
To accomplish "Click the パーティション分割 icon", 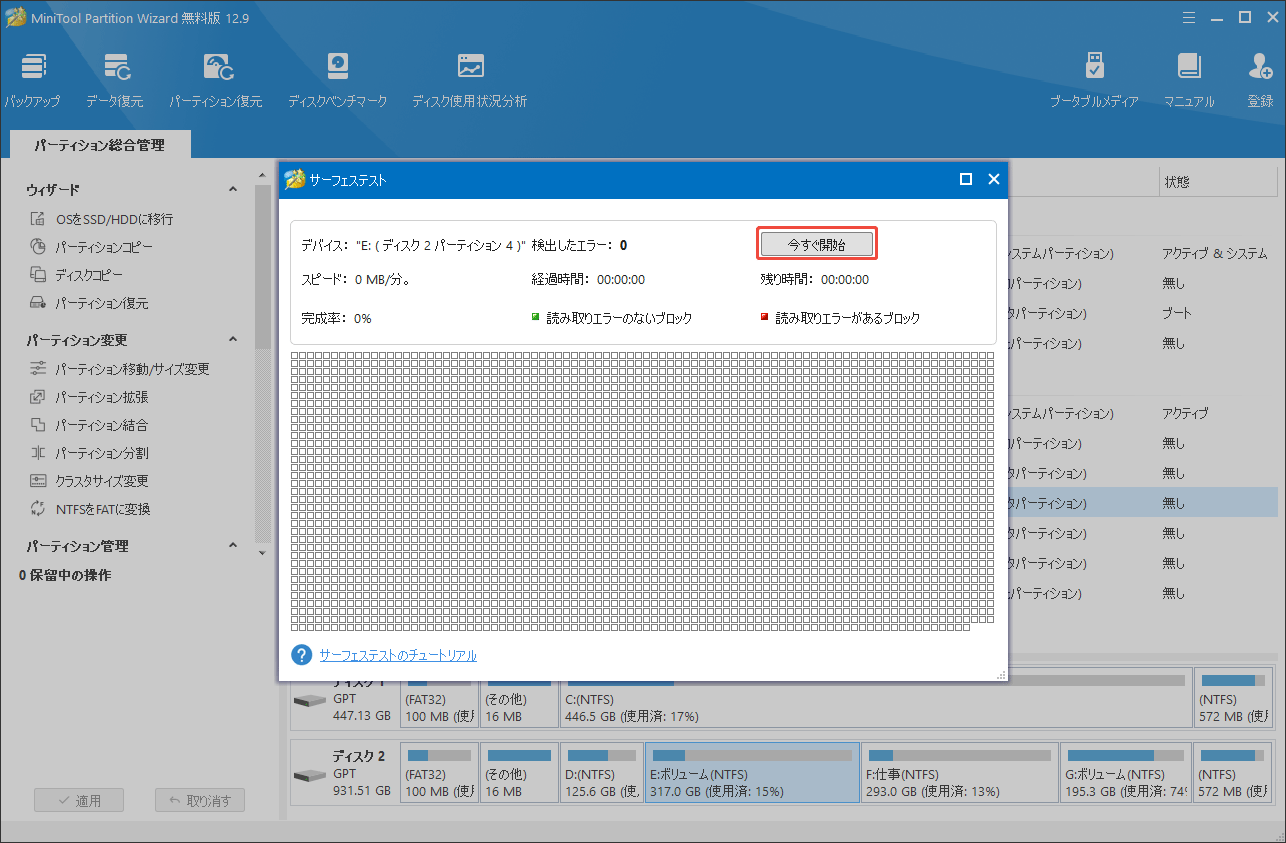I will click(x=38, y=453).
